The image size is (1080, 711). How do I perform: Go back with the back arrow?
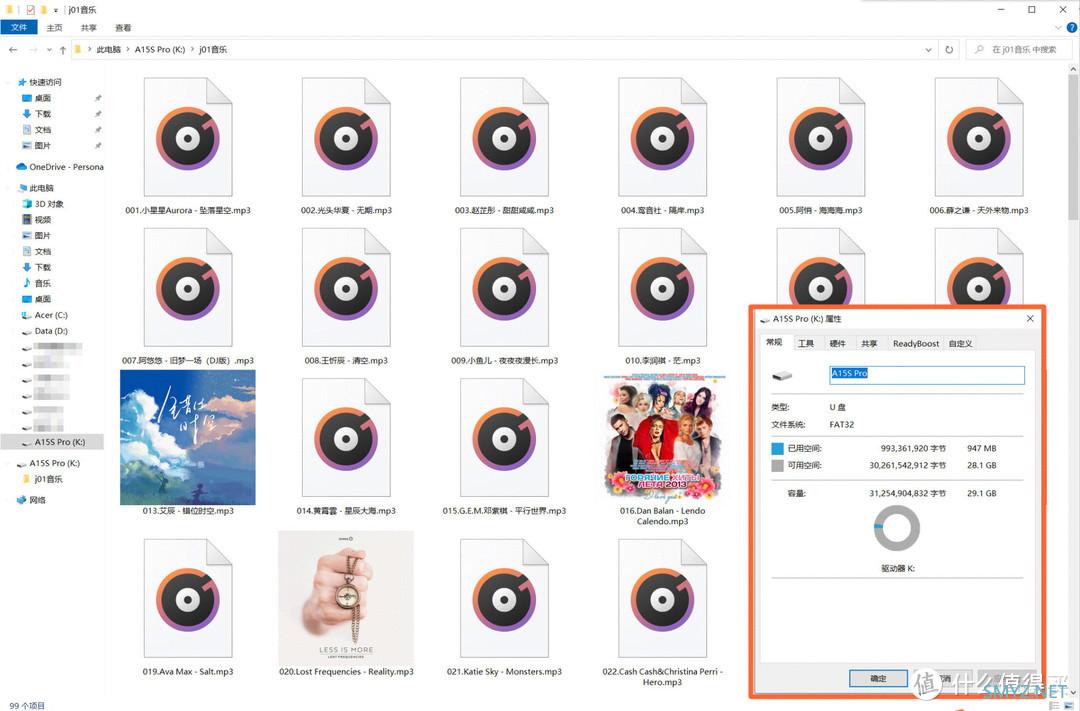coord(13,50)
